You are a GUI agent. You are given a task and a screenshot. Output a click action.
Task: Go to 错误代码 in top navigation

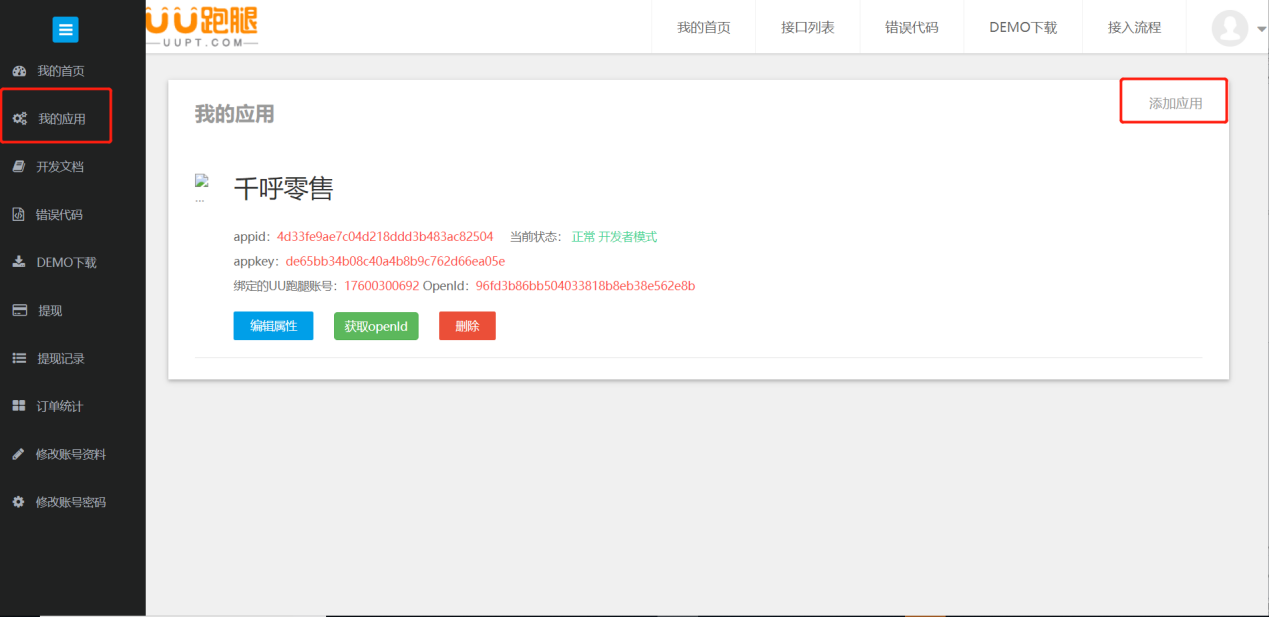tap(912, 28)
